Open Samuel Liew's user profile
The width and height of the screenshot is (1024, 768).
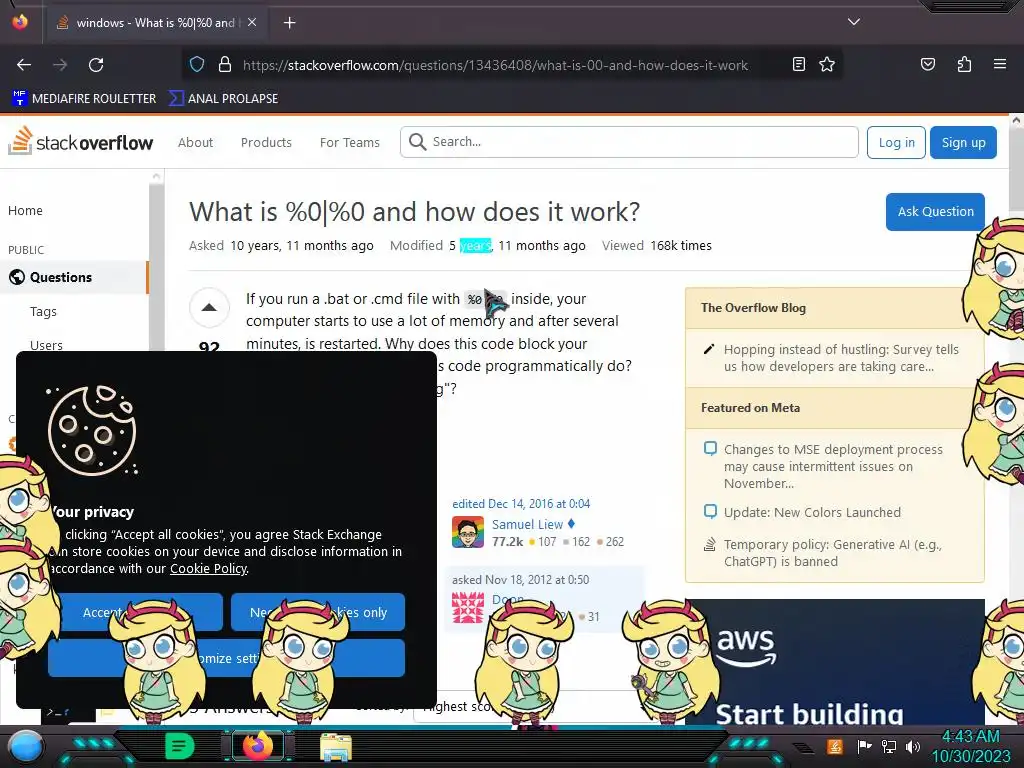pyautogui.click(x=527, y=524)
